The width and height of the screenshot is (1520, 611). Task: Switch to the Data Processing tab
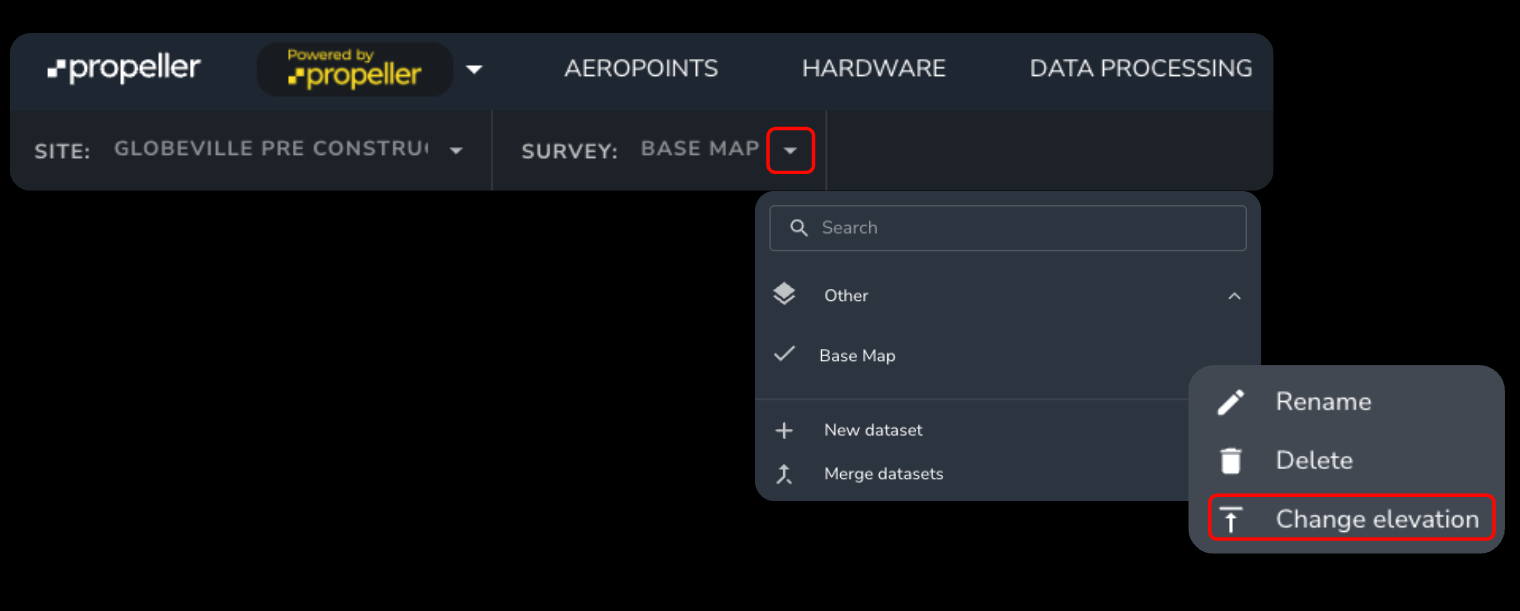[1140, 69]
